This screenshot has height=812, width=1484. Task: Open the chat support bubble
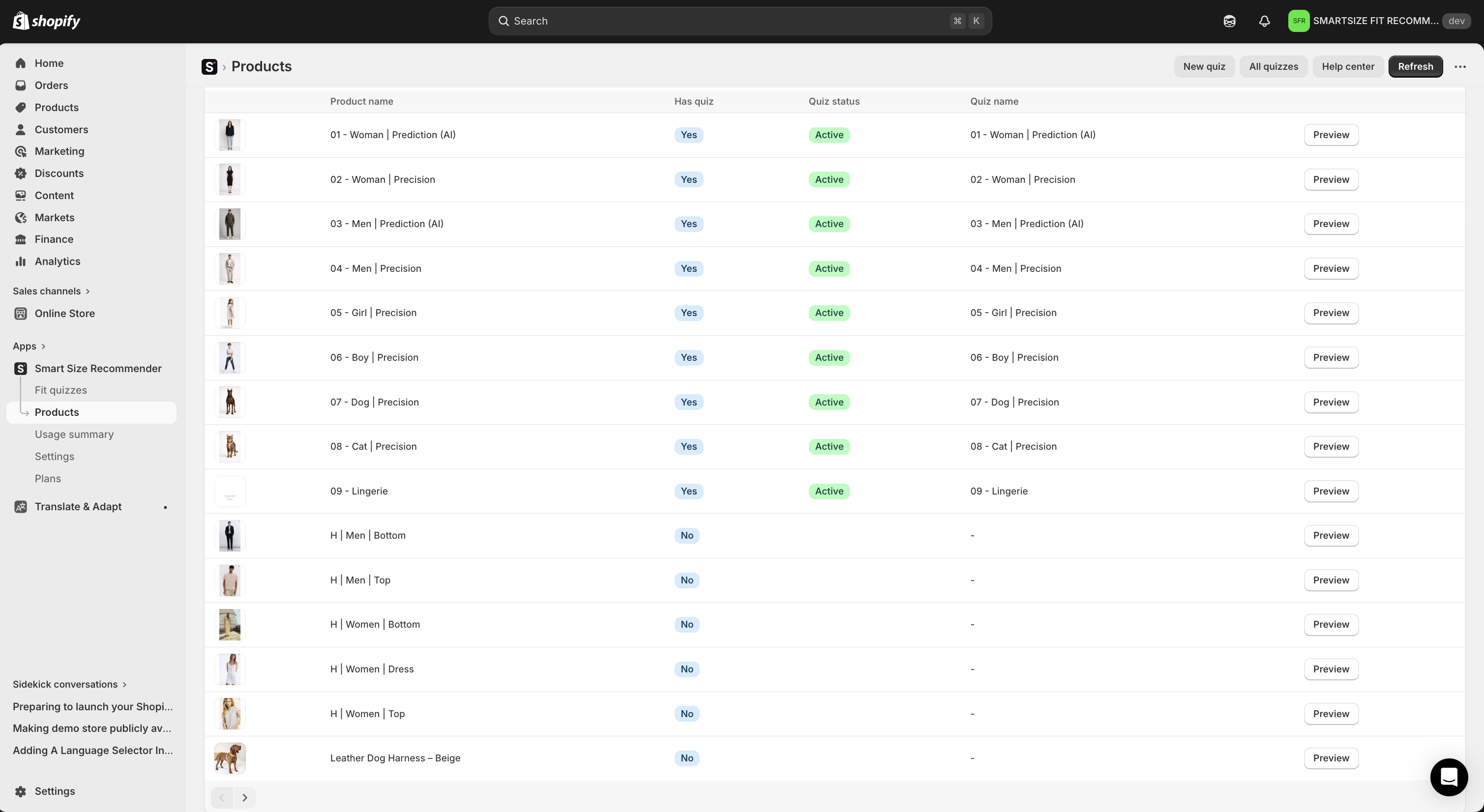[1449, 777]
